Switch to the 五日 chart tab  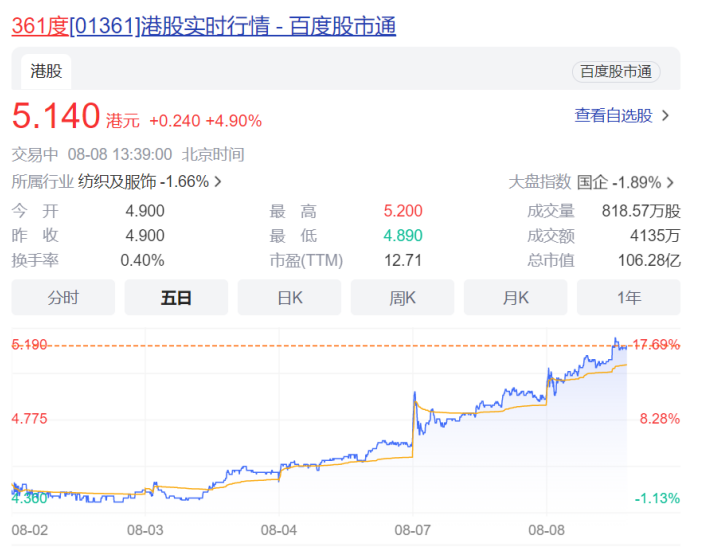[176, 298]
